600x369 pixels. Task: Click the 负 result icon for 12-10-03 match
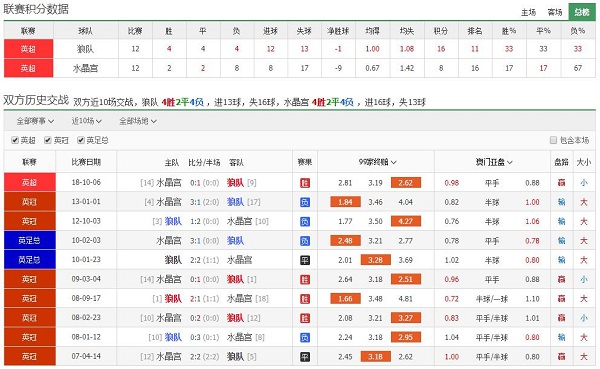pyautogui.click(x=305, y=222)
